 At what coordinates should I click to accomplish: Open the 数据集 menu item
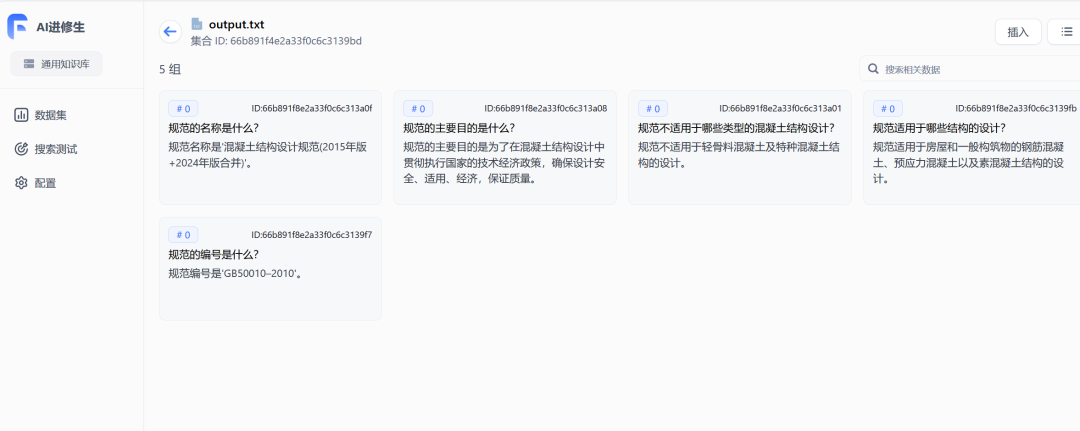(x=50, y=115)
